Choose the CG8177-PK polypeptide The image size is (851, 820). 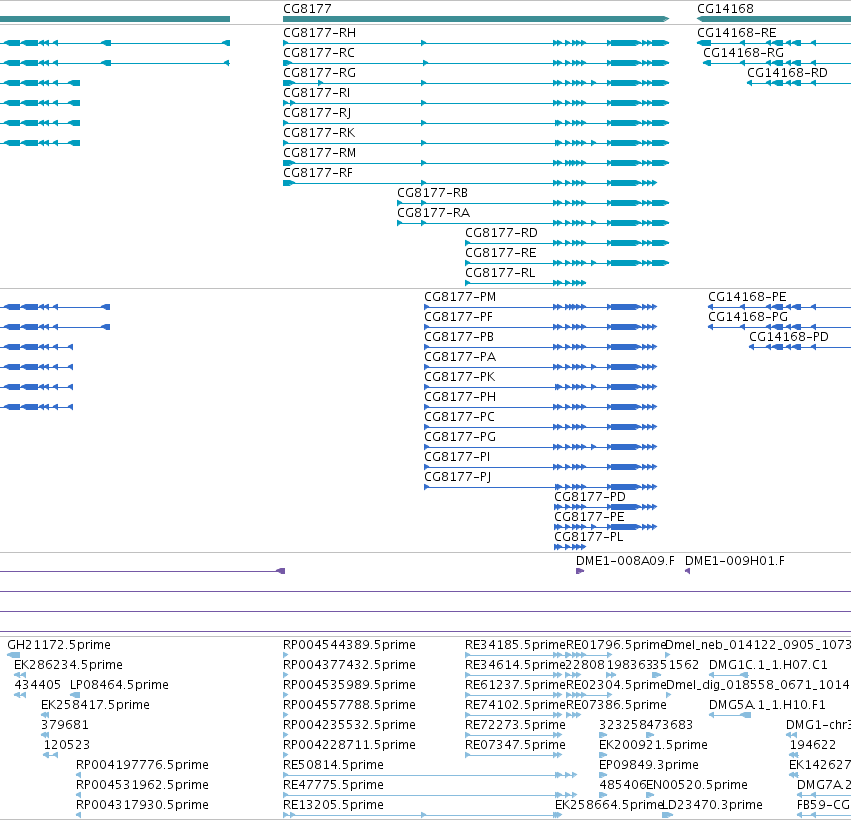460,377
